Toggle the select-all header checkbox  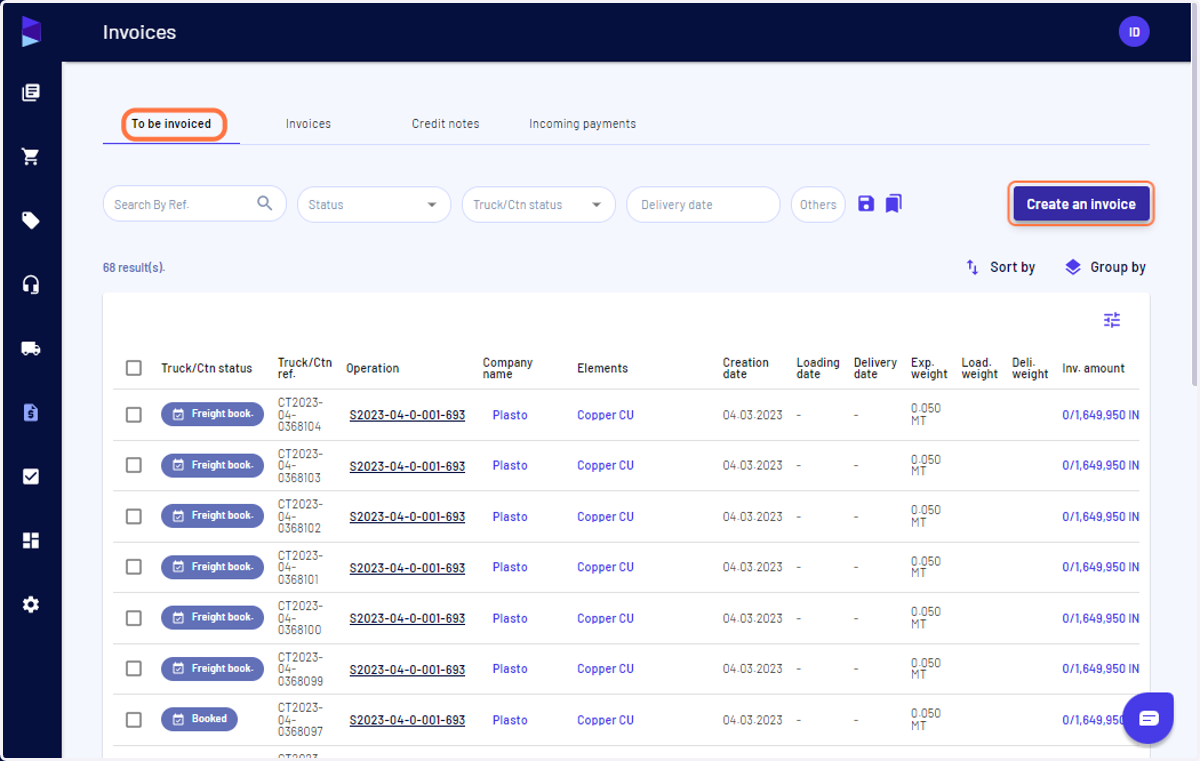[x=134, y=368]
